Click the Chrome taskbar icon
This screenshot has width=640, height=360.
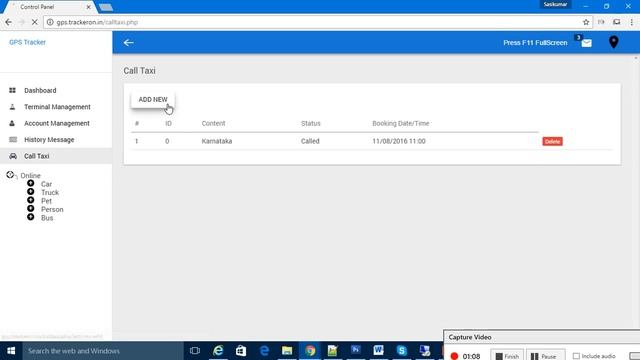[310, 351]
